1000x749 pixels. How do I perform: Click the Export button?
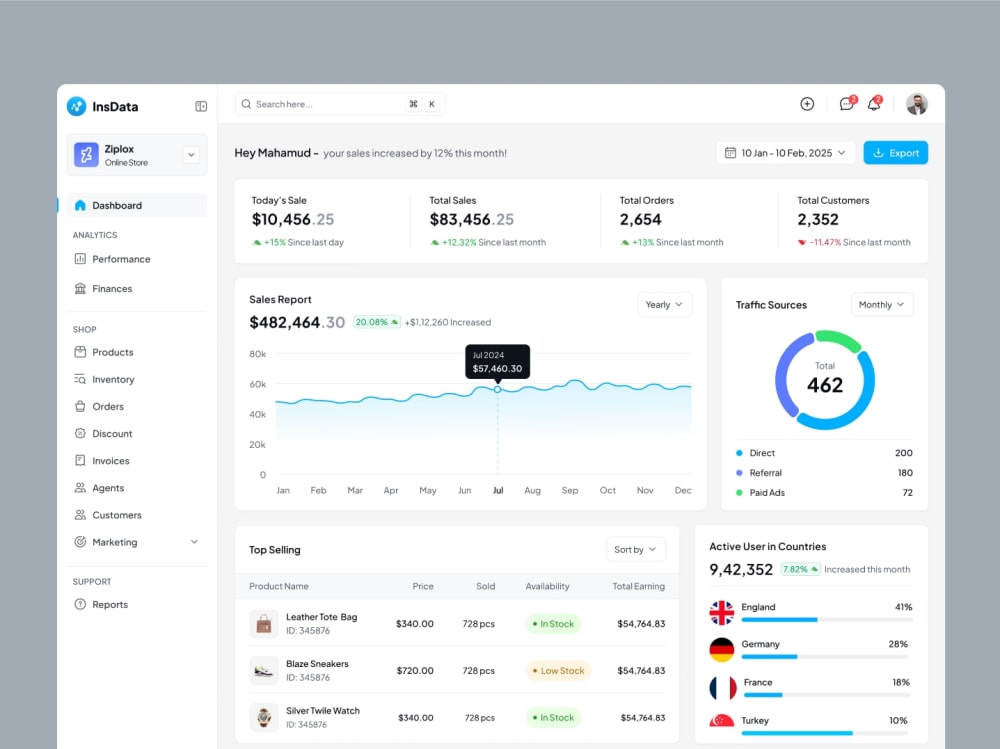coord(895,152)
